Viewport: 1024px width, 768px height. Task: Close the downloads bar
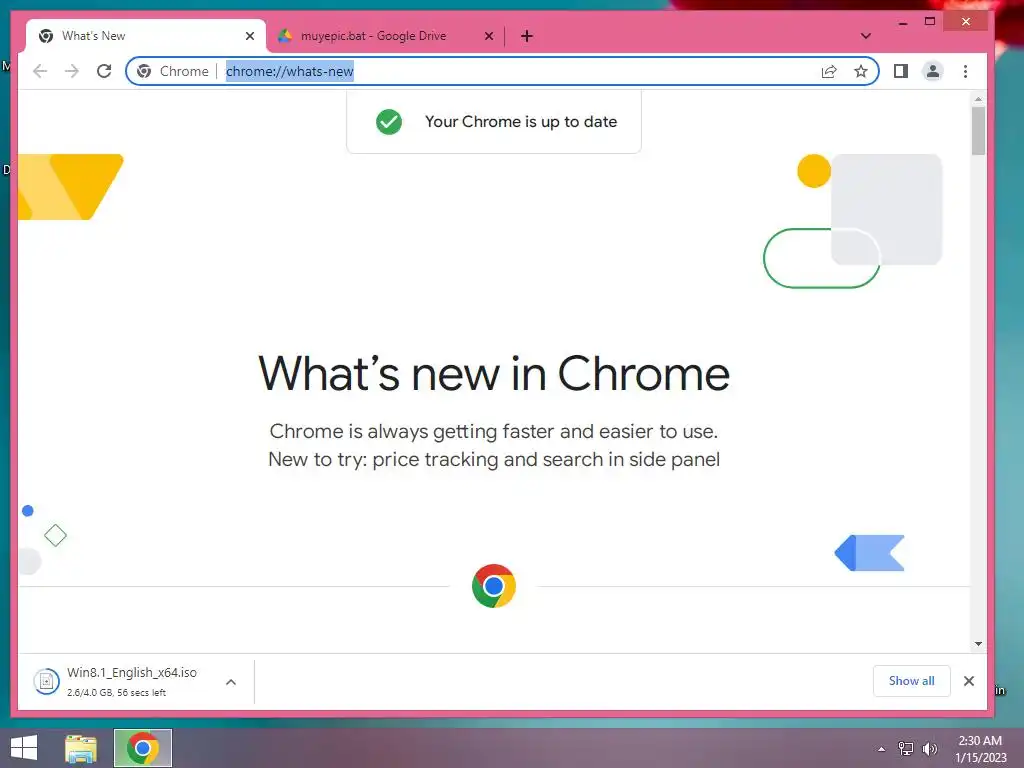pos(968,681)
